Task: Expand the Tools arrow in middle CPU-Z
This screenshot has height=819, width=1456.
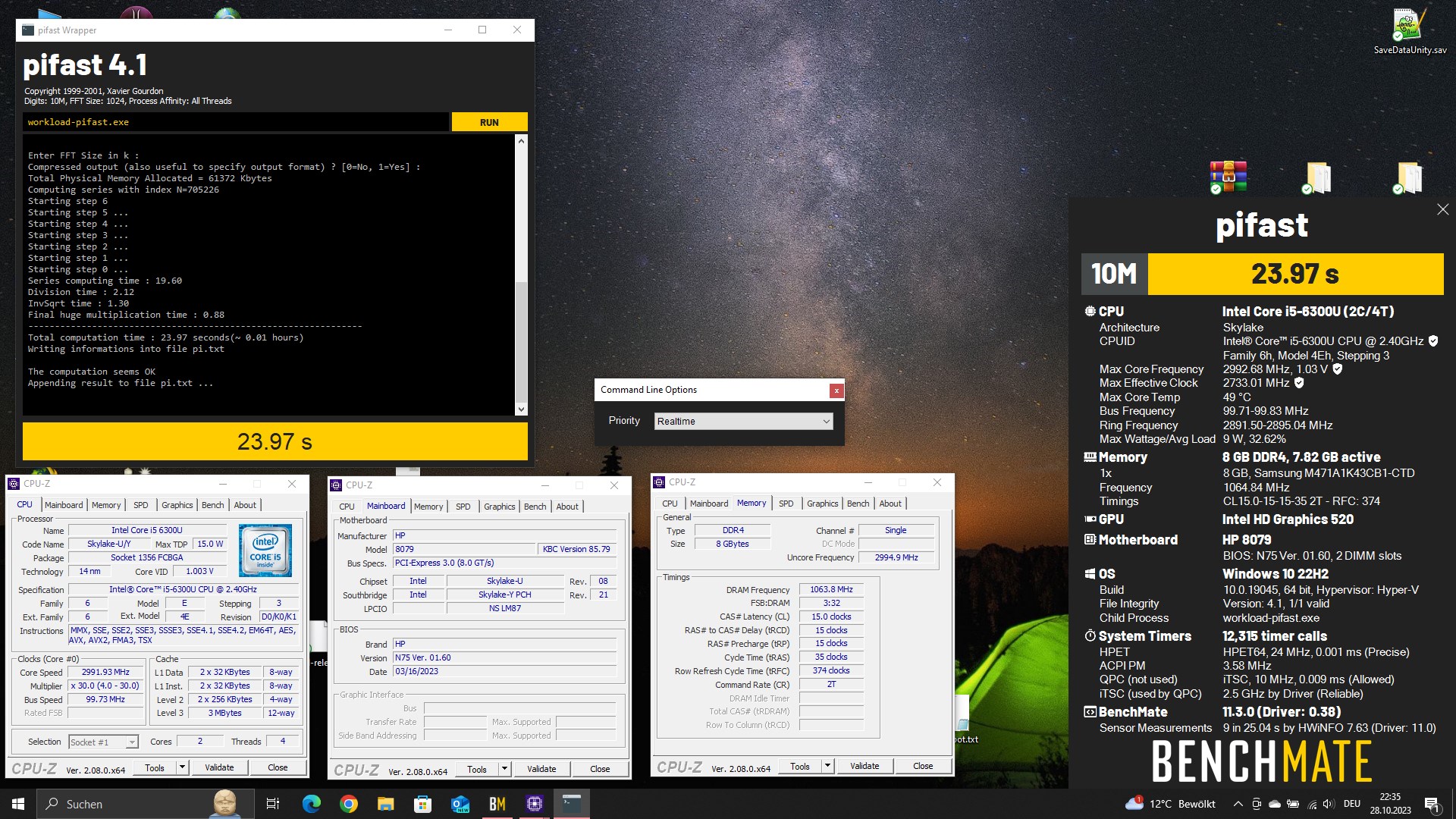Action: 504,770
